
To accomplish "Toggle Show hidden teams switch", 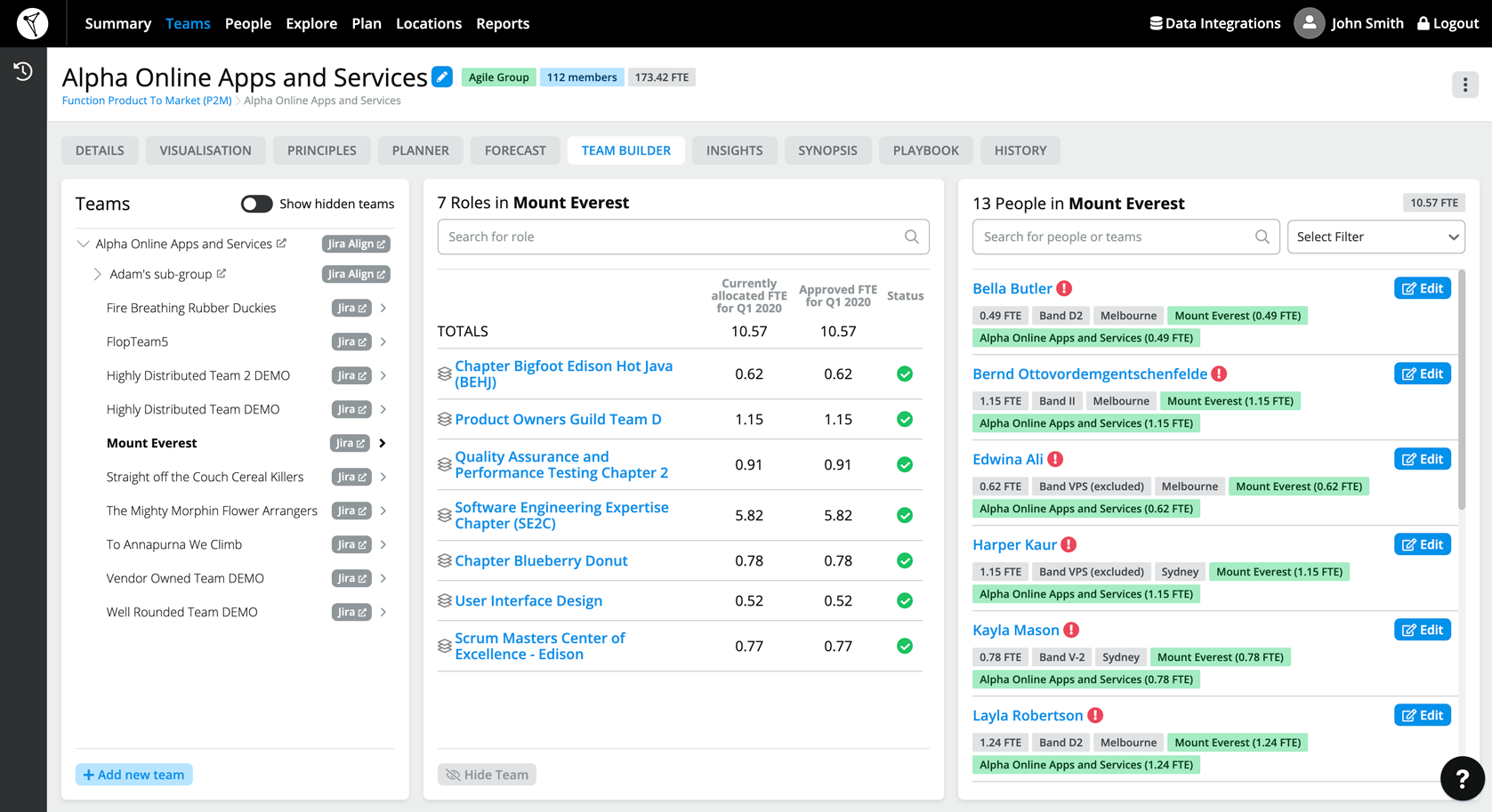I will [x=256, y=204].
